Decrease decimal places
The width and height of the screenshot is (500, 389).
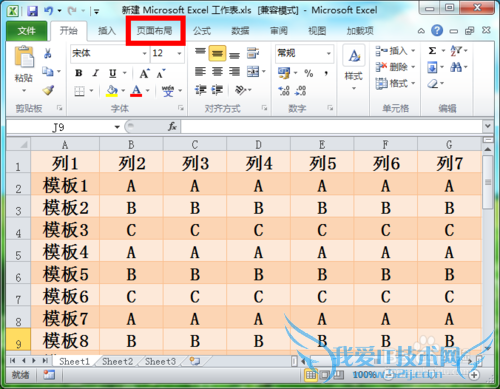coord(301,91)
